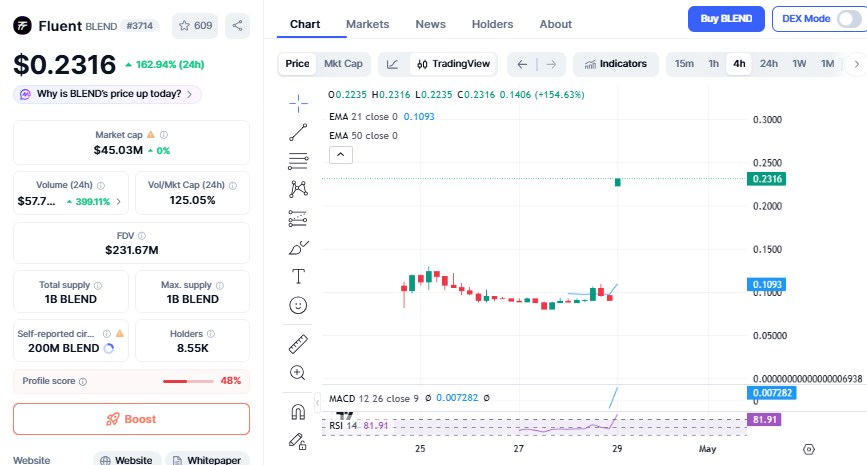867x465 pixels.
Task: Switch to the Holders tab
Action: pos(492,24)
